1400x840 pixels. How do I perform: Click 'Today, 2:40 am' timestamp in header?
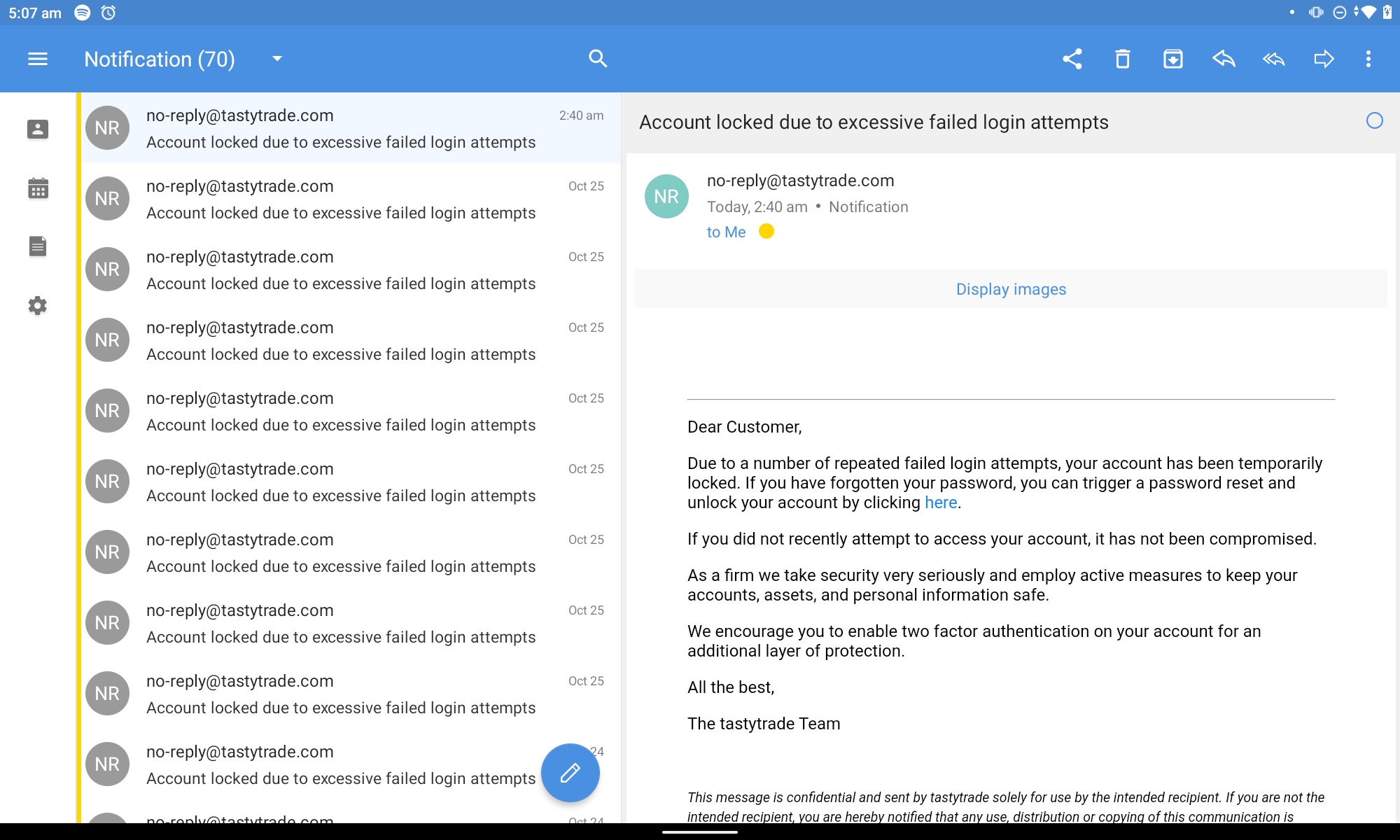(x=757, y=207)
